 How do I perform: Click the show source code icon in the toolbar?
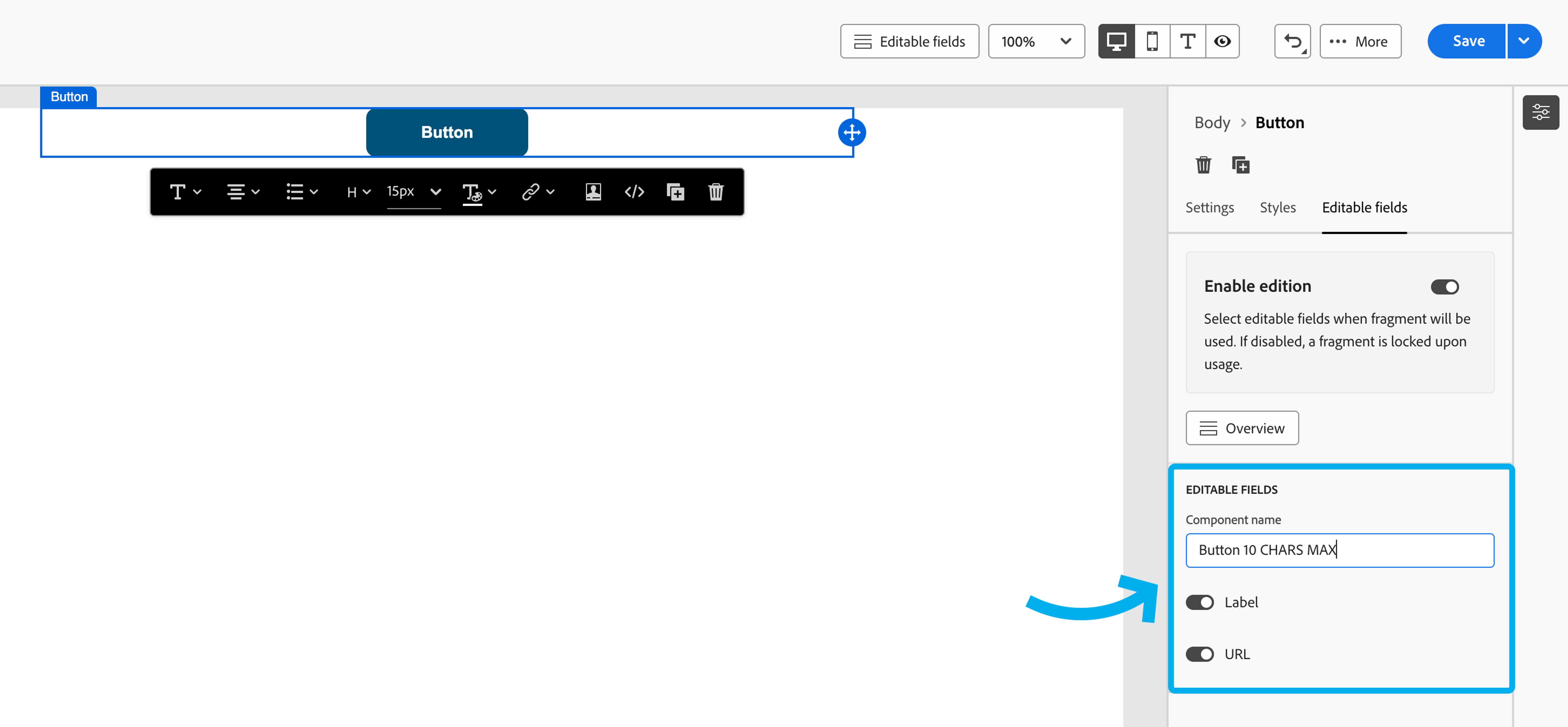[x=634, y=192]
